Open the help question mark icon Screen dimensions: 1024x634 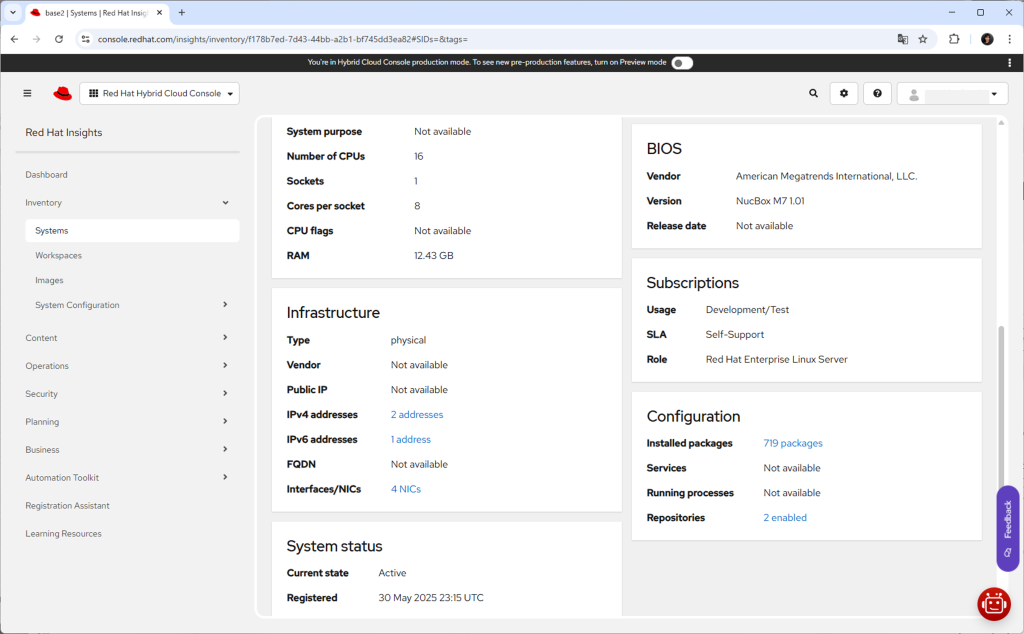(877, 93)
